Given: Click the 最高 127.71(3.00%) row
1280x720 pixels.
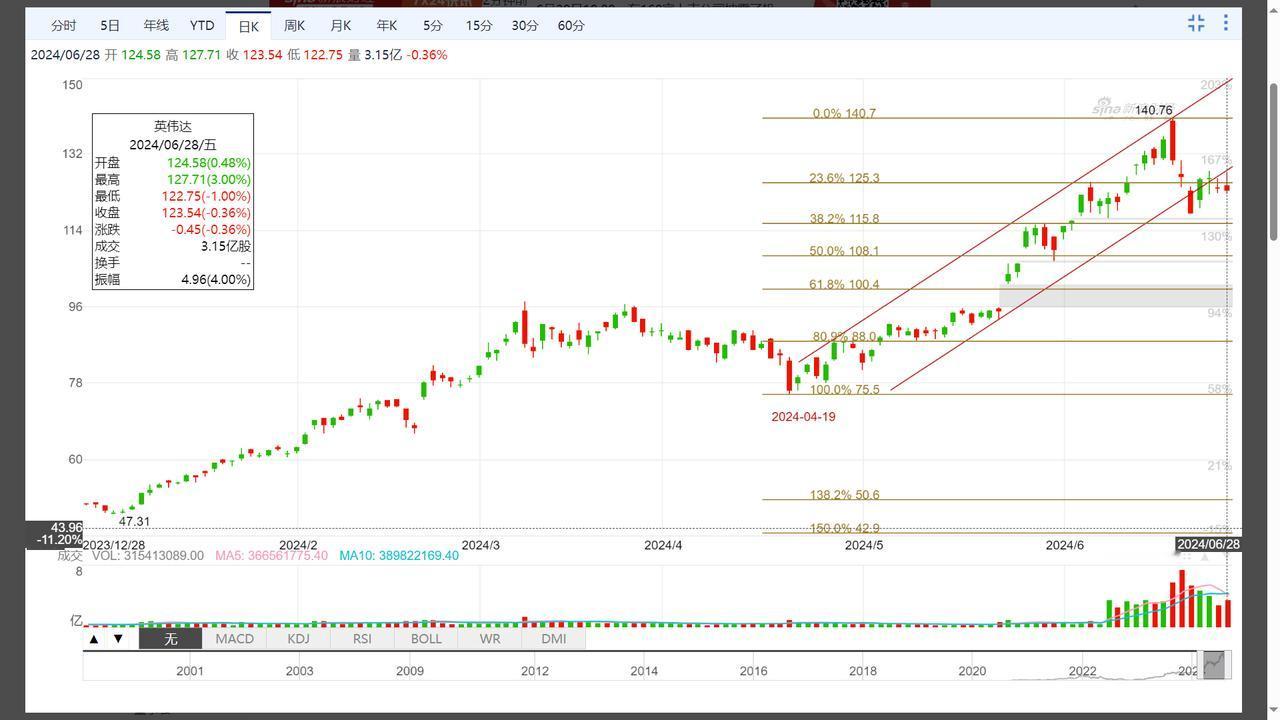Looking at the screenshot, I should pyautogui.click(x=172, y=180).
